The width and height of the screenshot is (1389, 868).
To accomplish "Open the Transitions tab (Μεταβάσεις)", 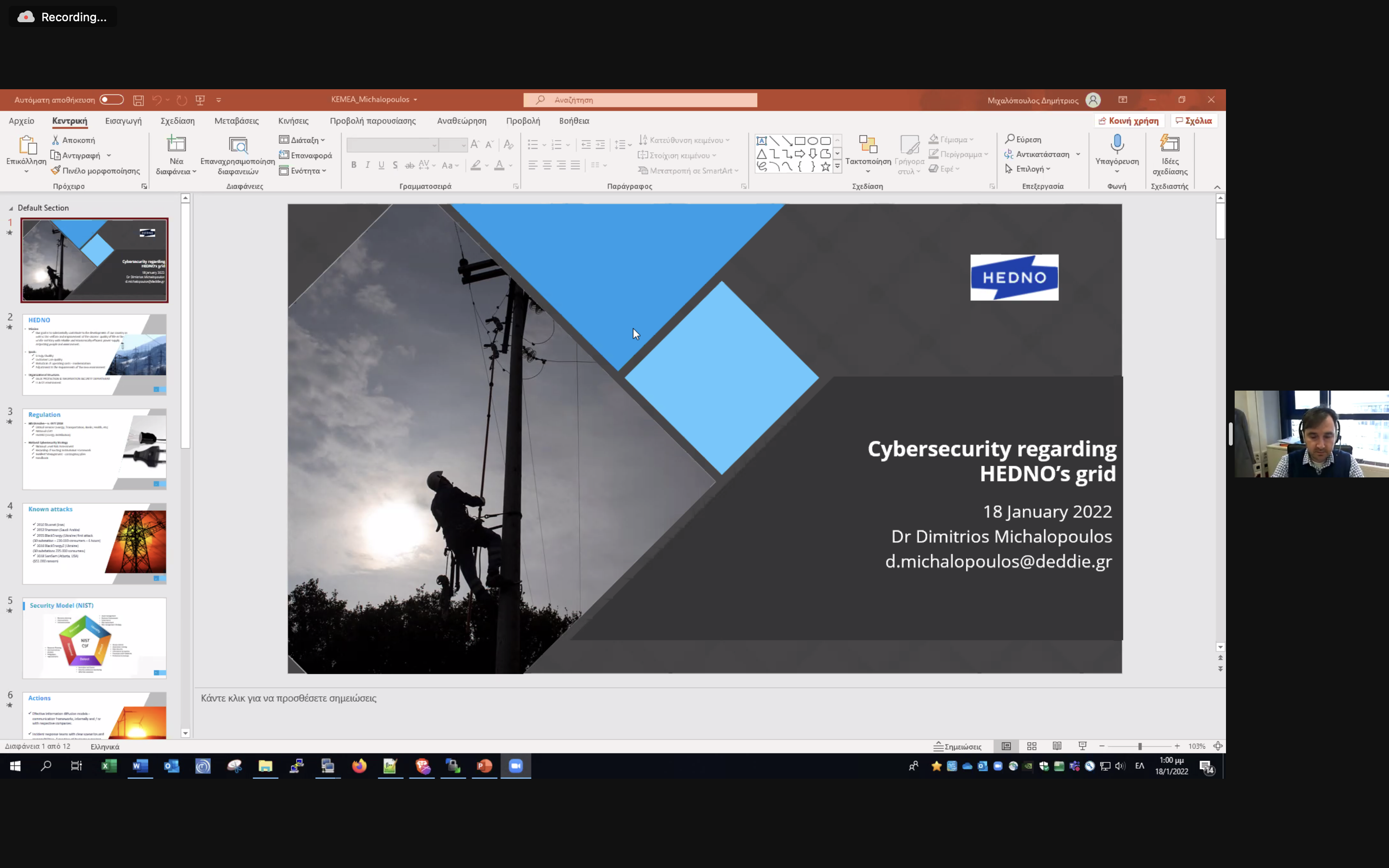I will [236, 121].
